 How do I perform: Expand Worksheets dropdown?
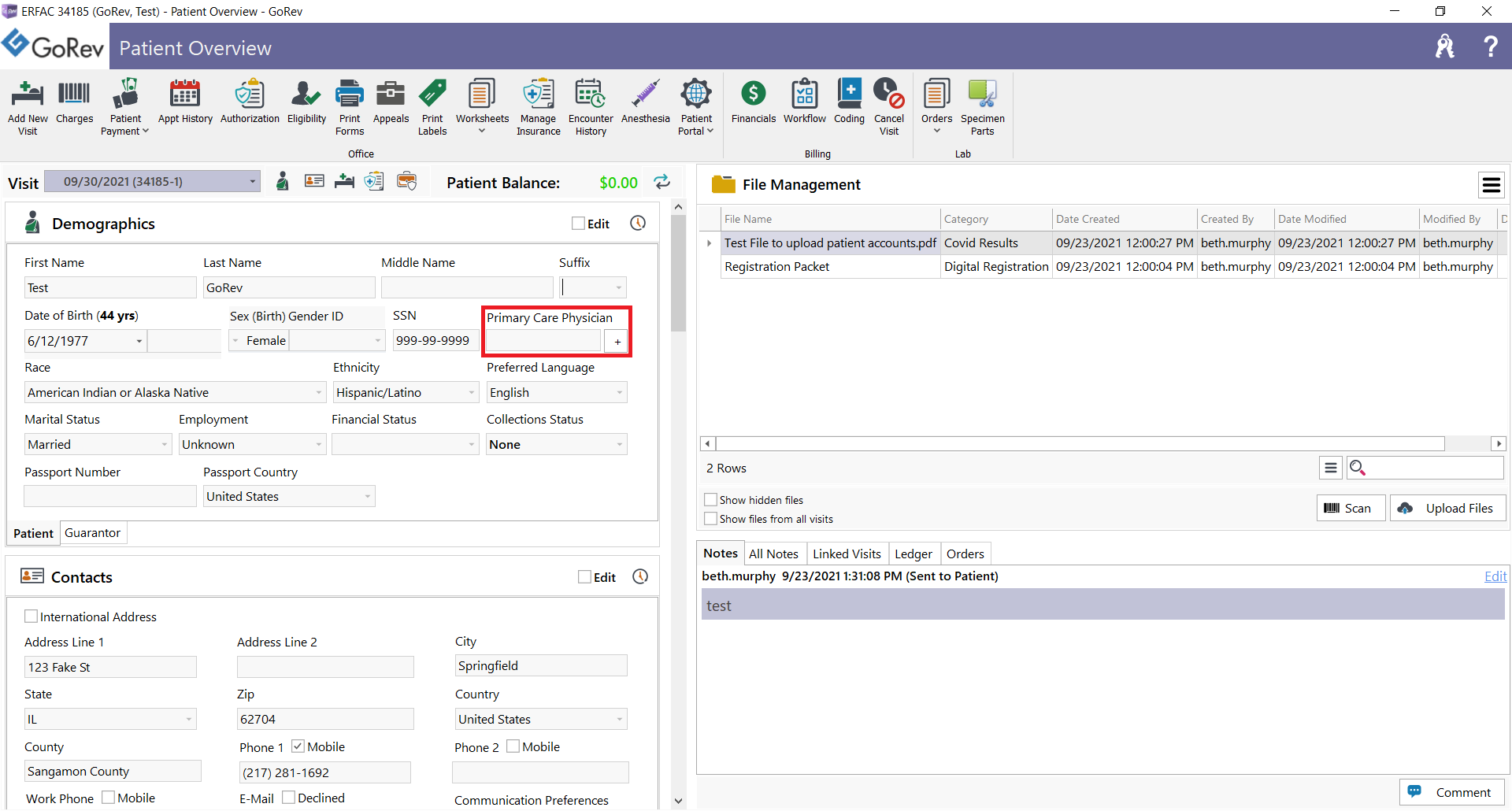pos(482,131)
